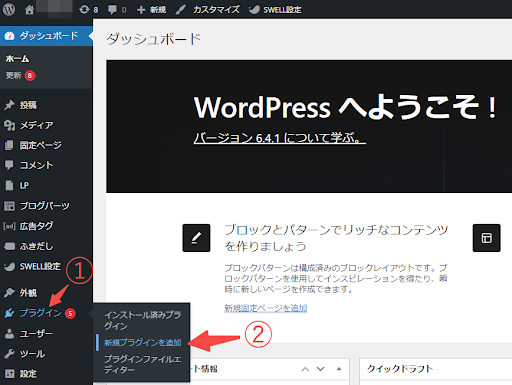Open ブログパーツ menu
Image resolution: width=512 pixels, height=385 pixels.
[46, 206]
